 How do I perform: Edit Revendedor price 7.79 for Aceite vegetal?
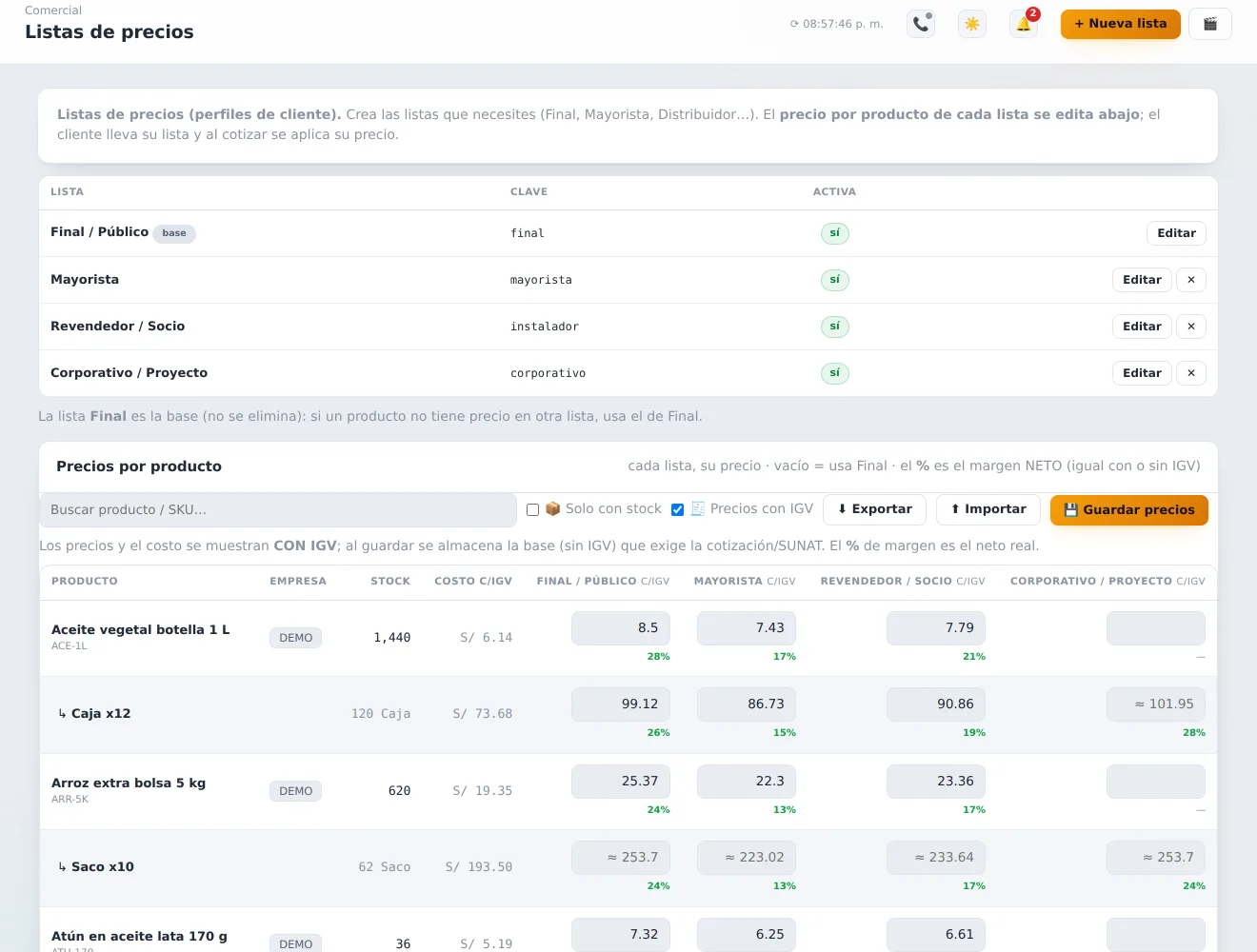pyautogui.click(x=936, y=628)
